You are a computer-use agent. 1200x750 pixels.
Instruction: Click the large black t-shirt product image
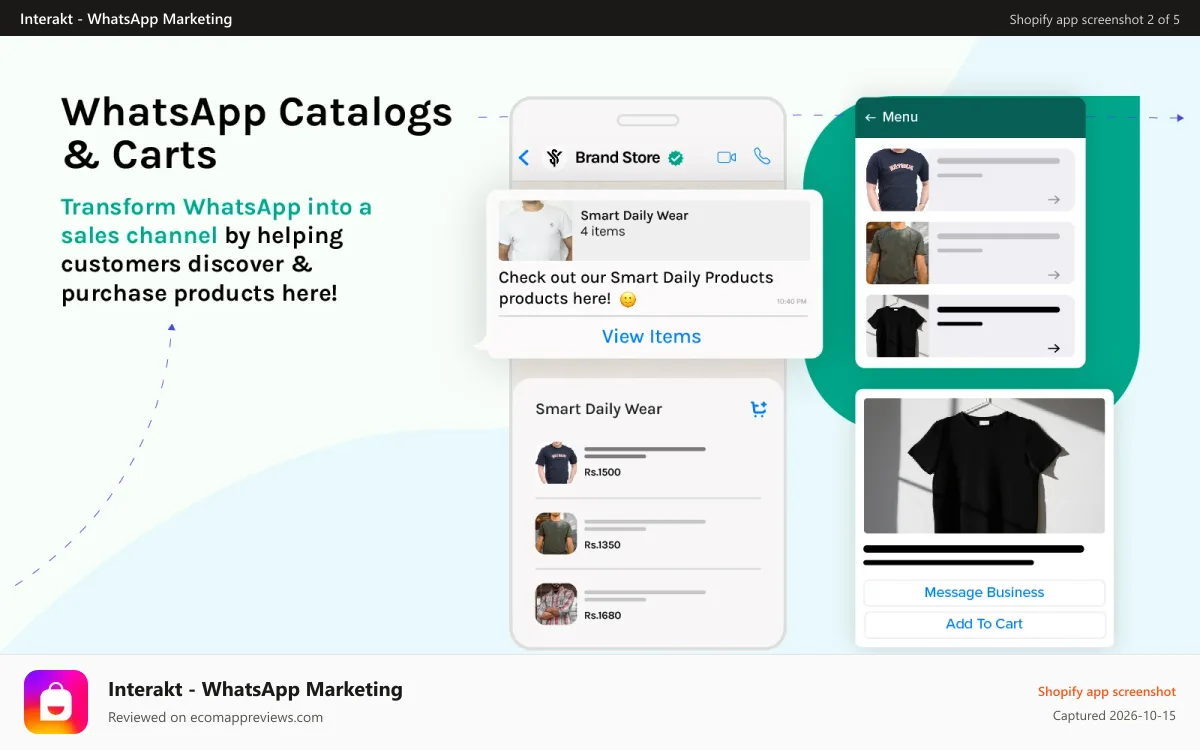click(984, 466)
